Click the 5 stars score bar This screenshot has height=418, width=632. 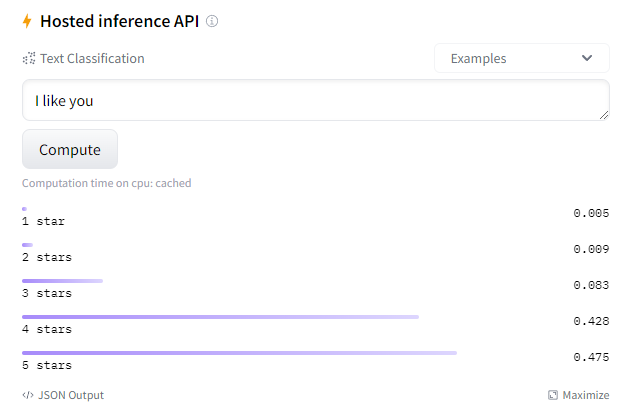[x=239, y=353]
